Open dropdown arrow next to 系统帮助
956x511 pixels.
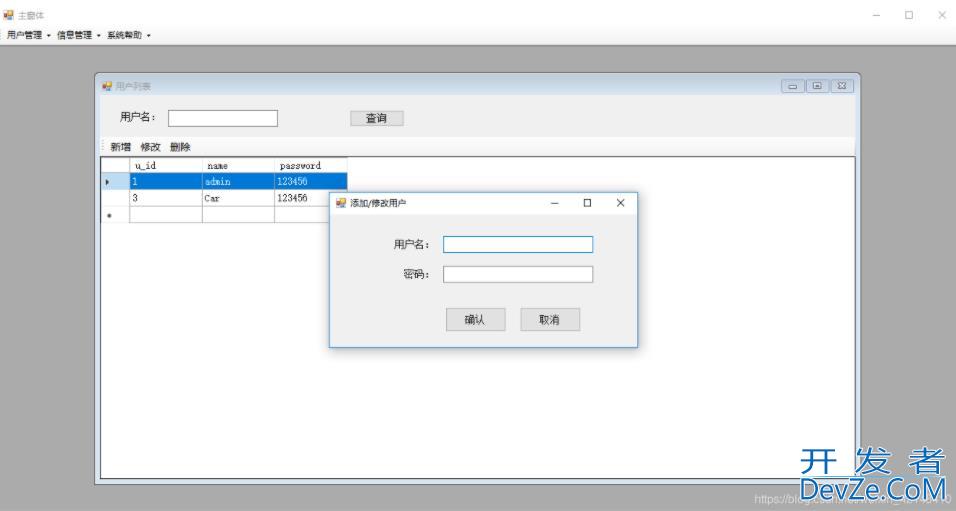(x=149, y=36)
